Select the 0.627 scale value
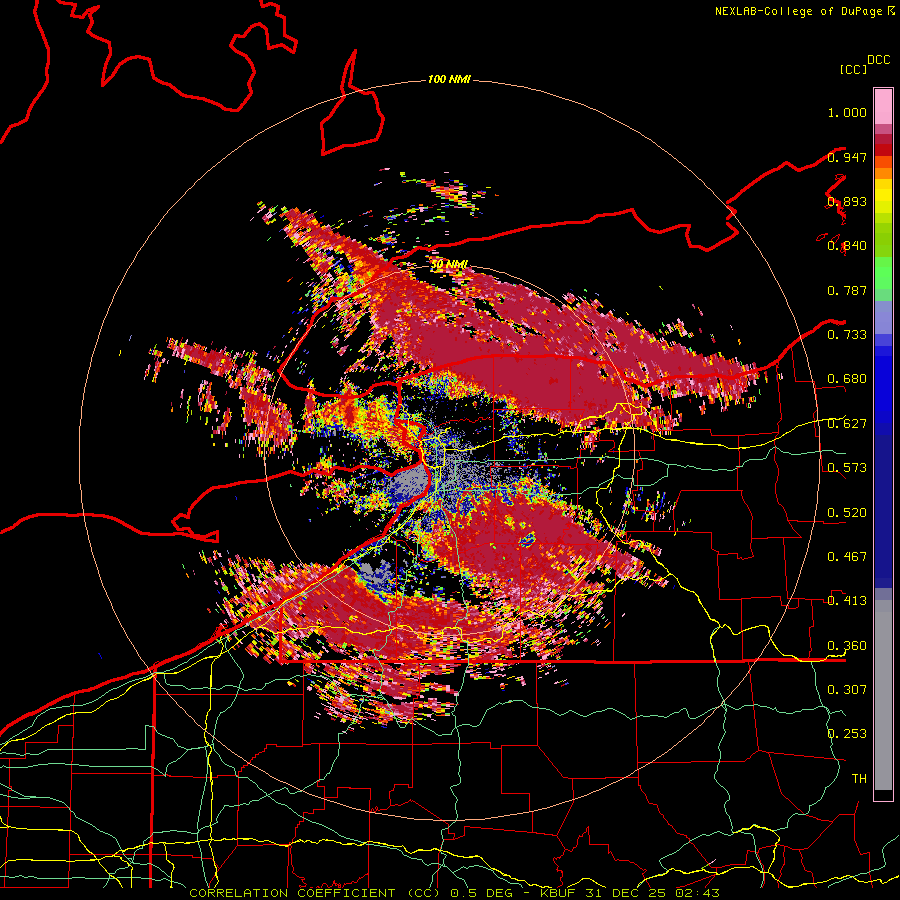 click(x=847, y=424)
